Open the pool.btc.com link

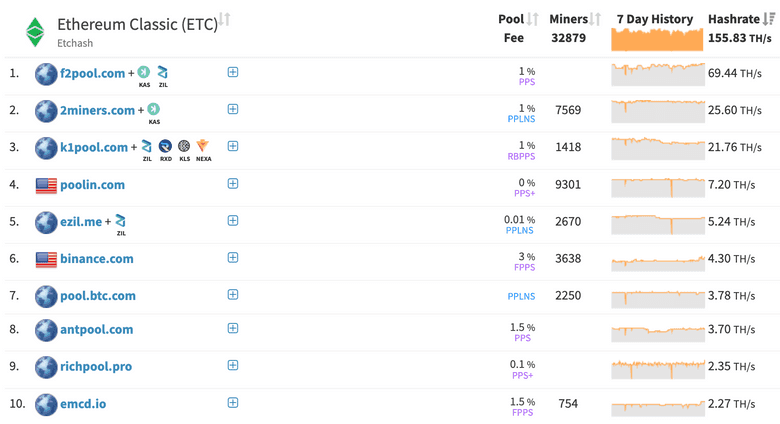point(97,295)
